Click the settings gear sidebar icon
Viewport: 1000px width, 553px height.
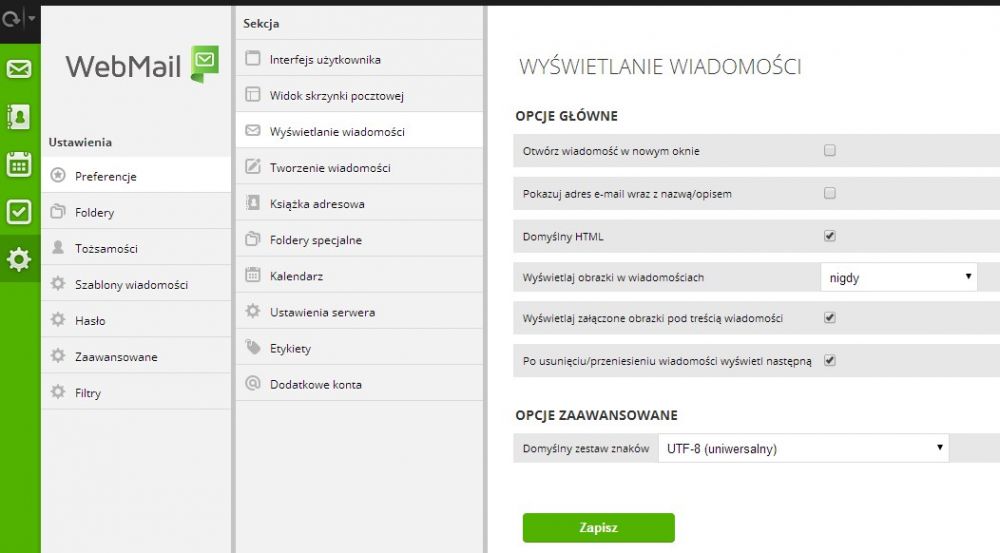coord(19,259)
